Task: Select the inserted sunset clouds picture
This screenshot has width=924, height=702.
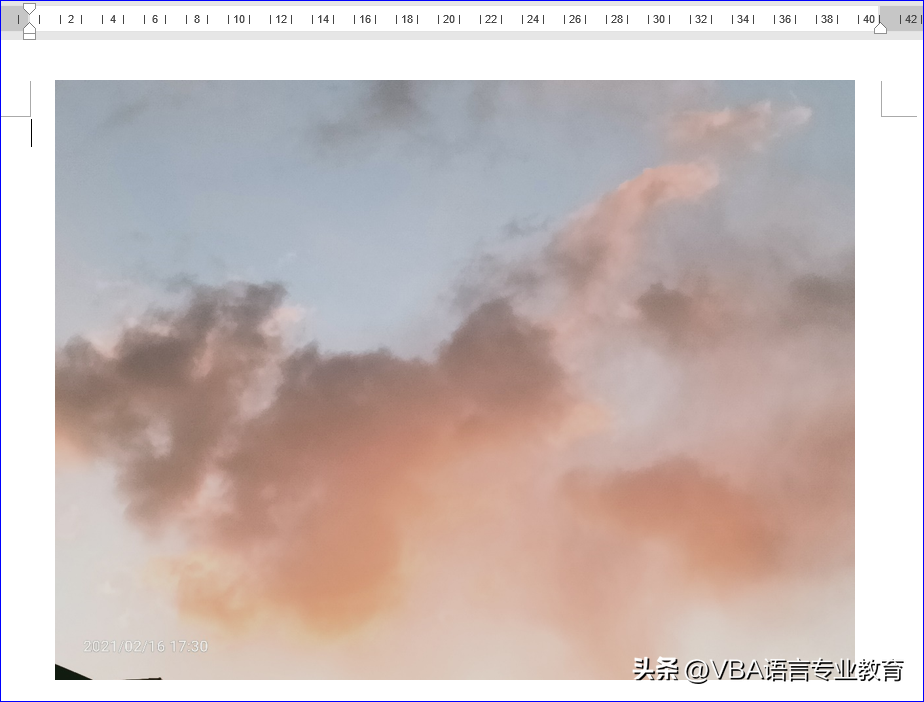Action: 454,380
